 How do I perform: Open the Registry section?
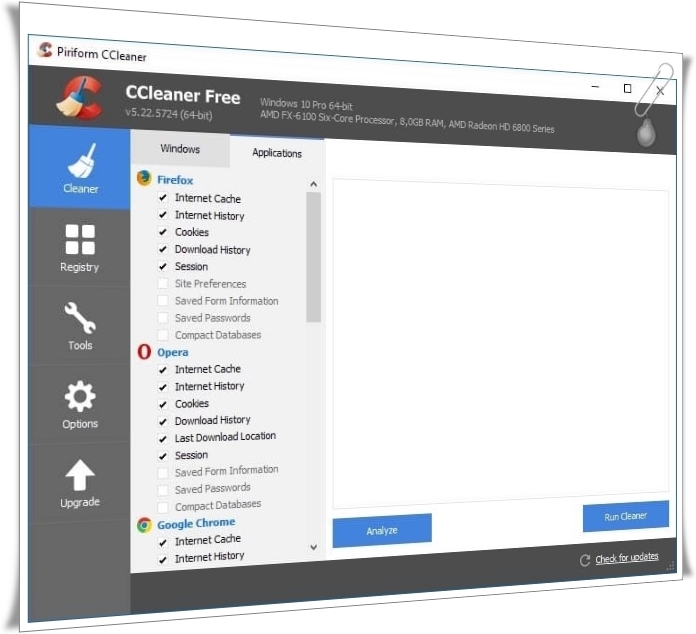[80, 248]
